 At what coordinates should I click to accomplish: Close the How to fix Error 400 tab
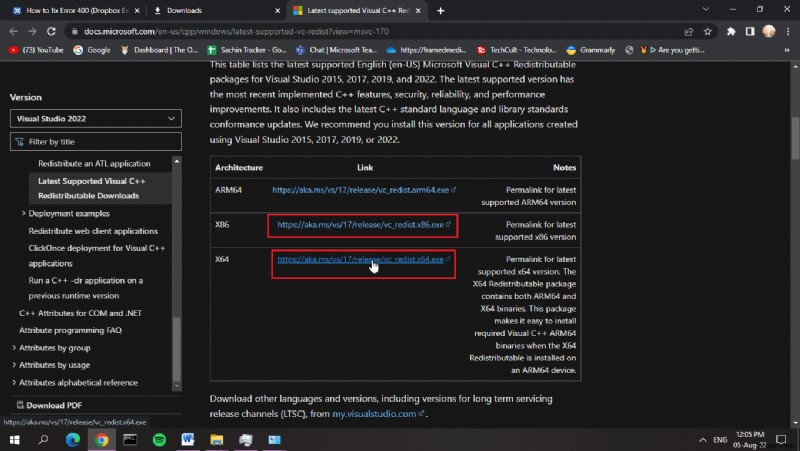click(x=137, y=10)
